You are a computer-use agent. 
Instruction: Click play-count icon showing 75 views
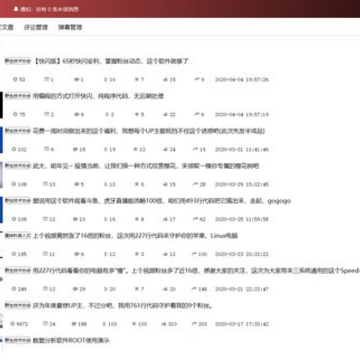(14, 114)
